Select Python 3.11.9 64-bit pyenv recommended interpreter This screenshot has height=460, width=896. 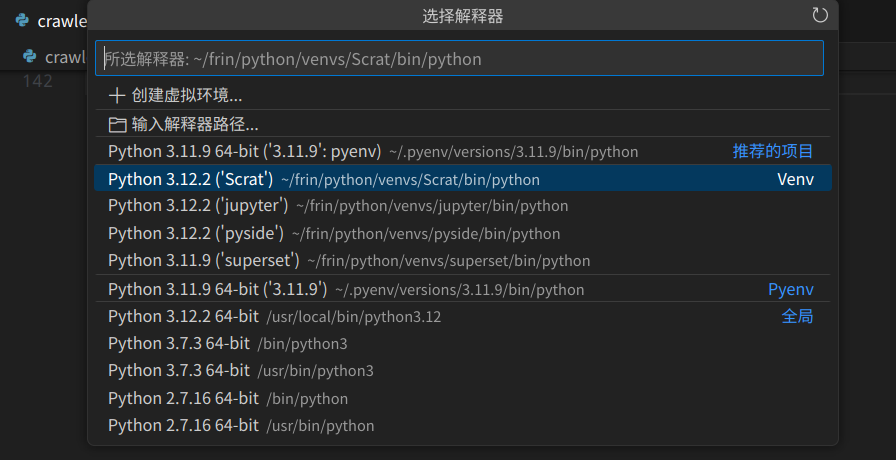(x=463, y=151)
